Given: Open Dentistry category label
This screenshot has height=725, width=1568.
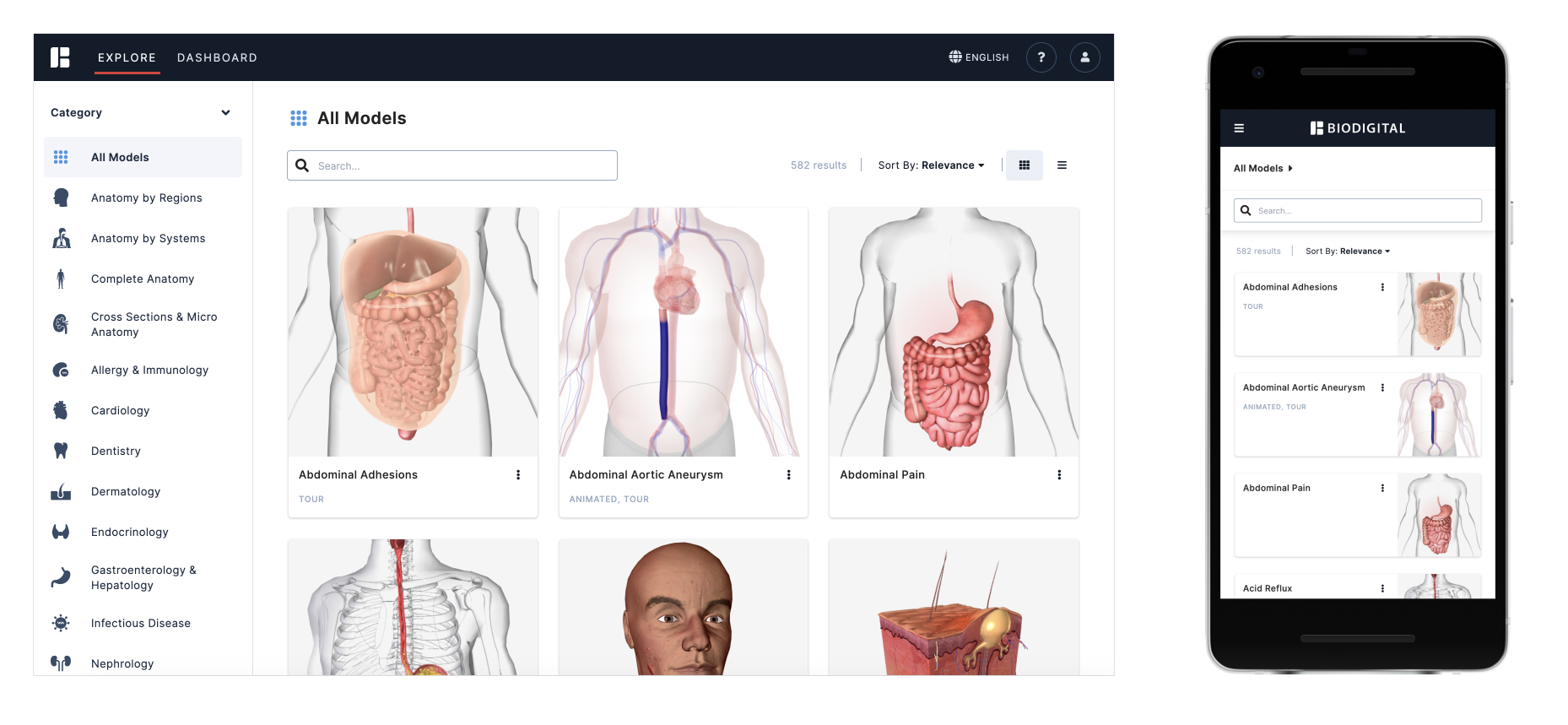Looking at the screenshot, I should 116,451.
